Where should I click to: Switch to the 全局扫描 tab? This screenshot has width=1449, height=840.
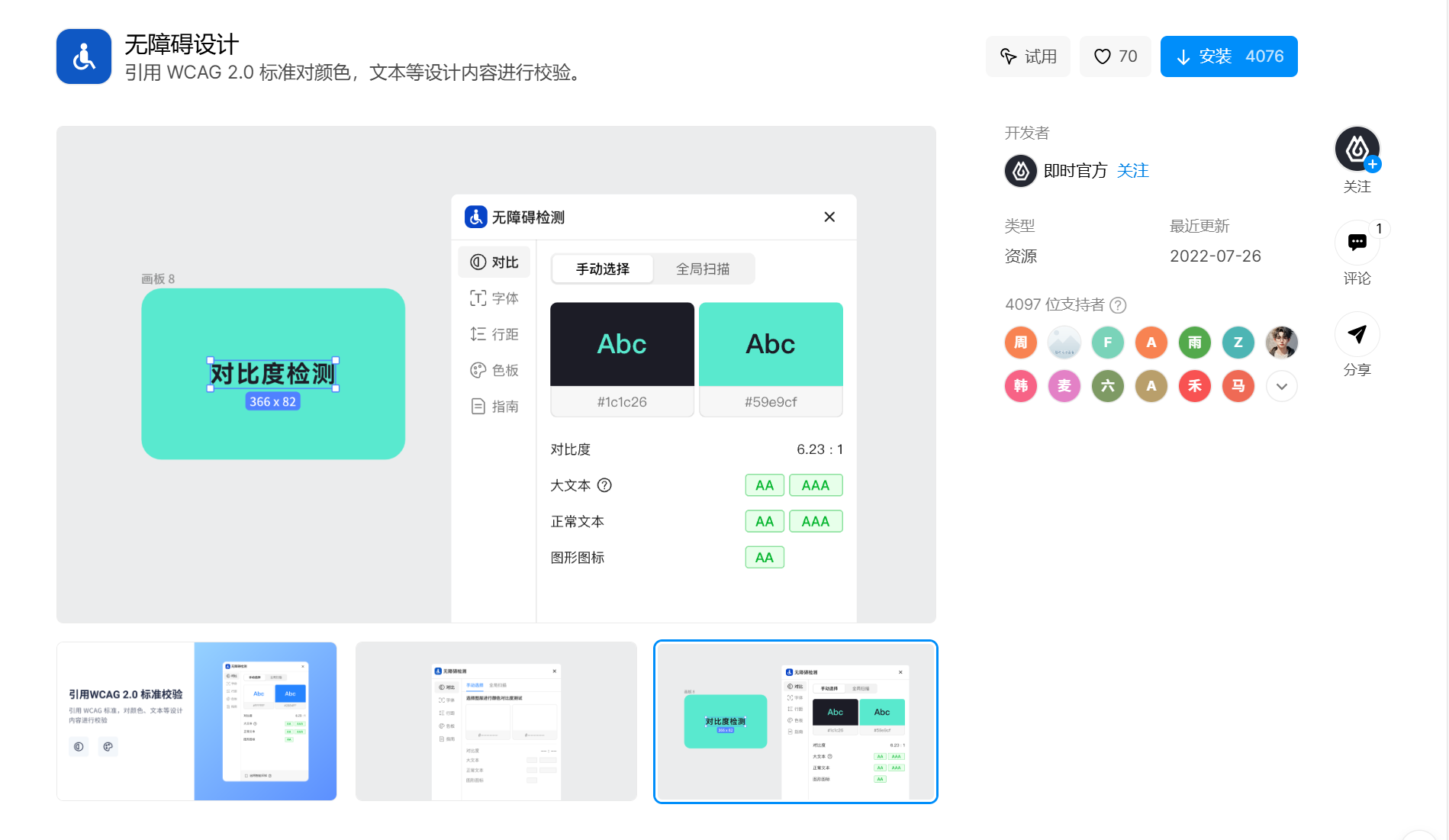703,269
